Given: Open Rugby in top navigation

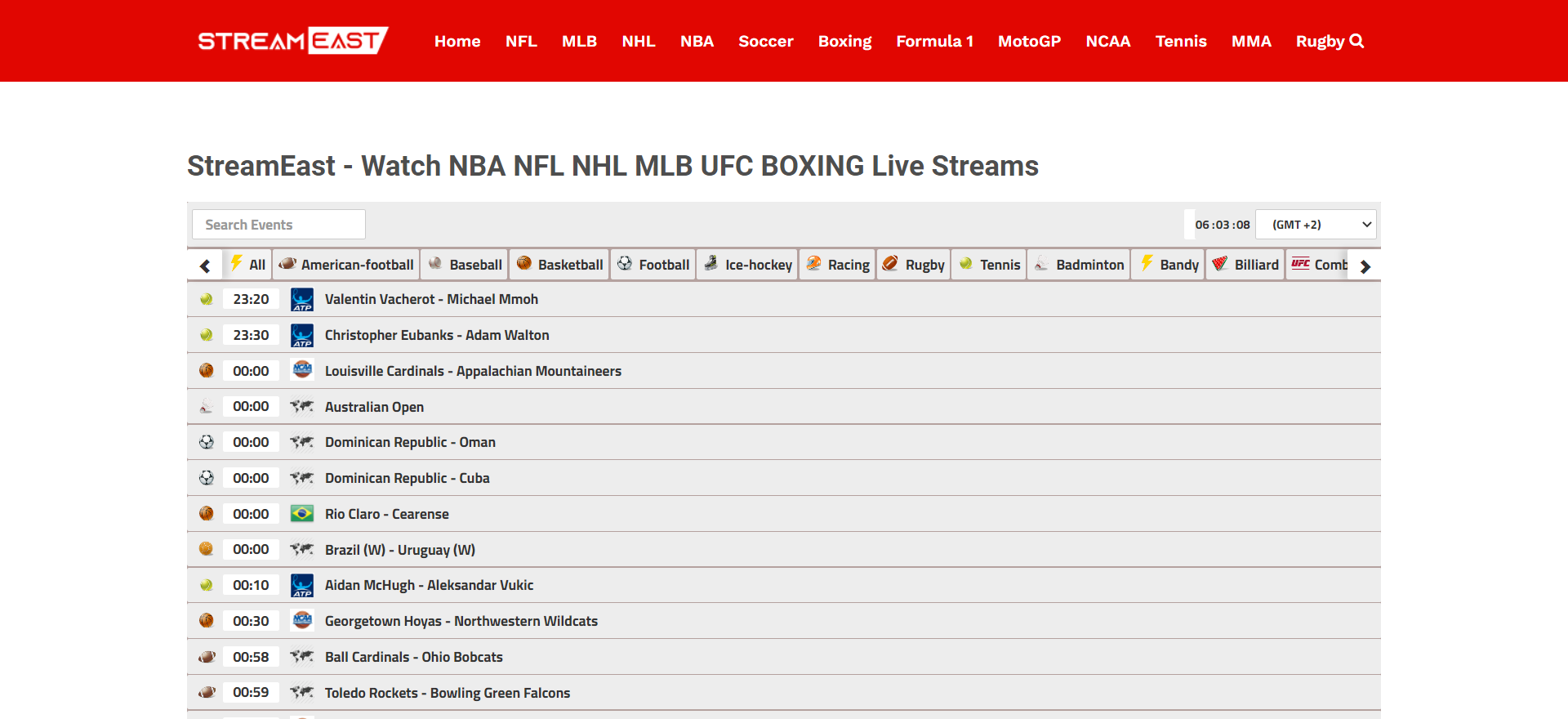Looking at the screenshot, I should (1320, 41).
